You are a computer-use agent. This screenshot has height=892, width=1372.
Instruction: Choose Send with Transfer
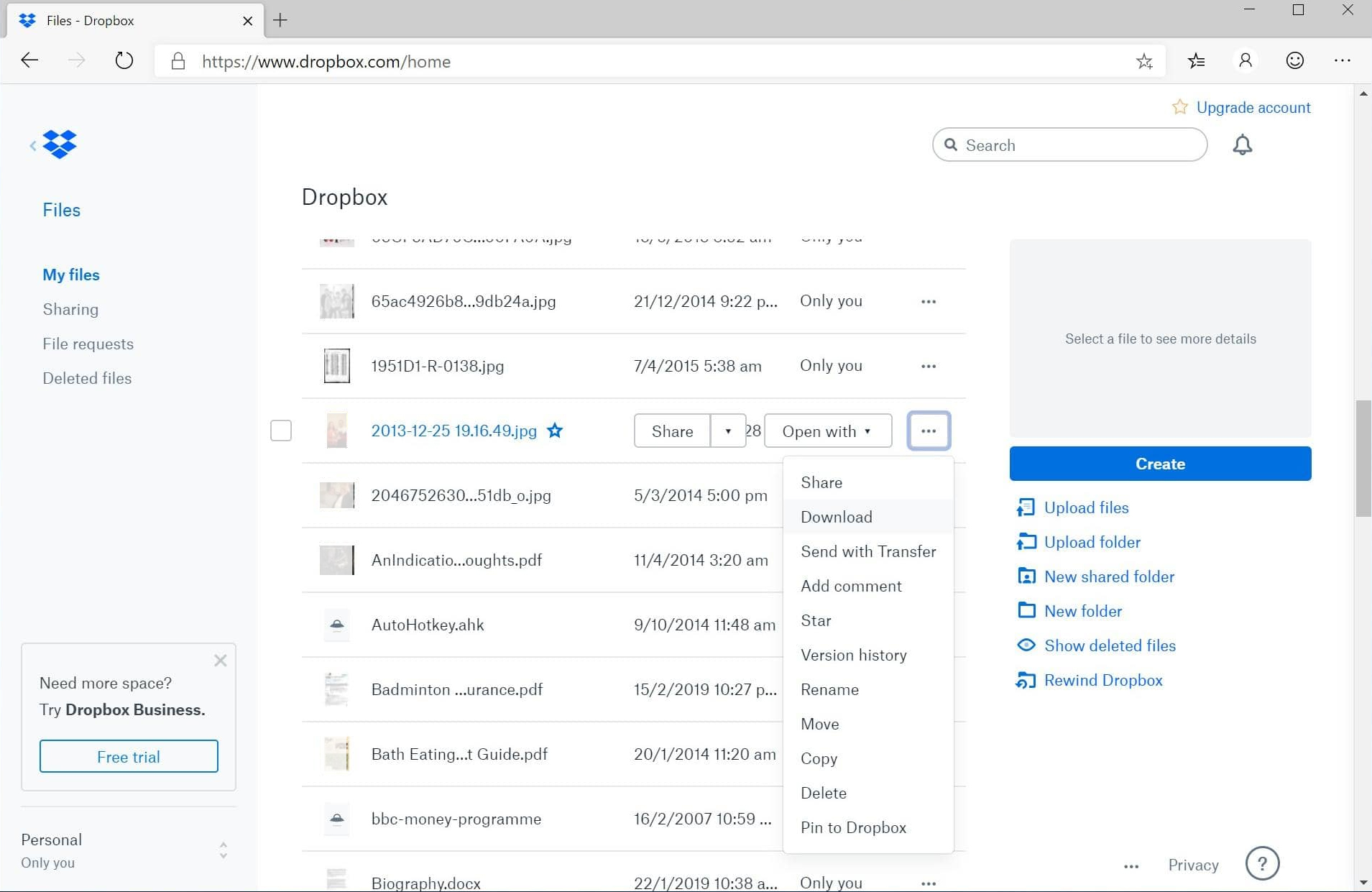[x=868, y=551]
